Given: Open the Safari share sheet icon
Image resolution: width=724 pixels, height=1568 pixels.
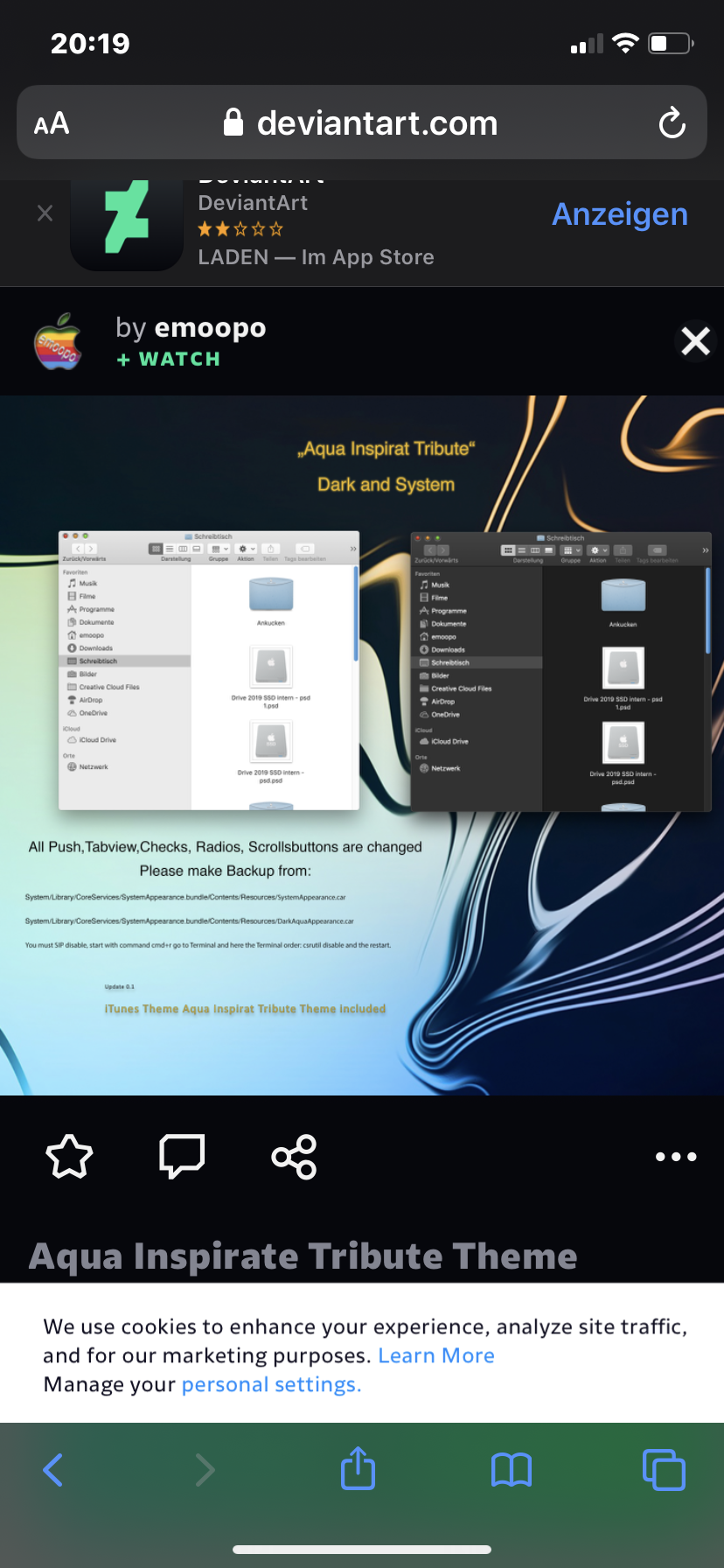Looking at the screenshot, I should (x=359, y=1467).
